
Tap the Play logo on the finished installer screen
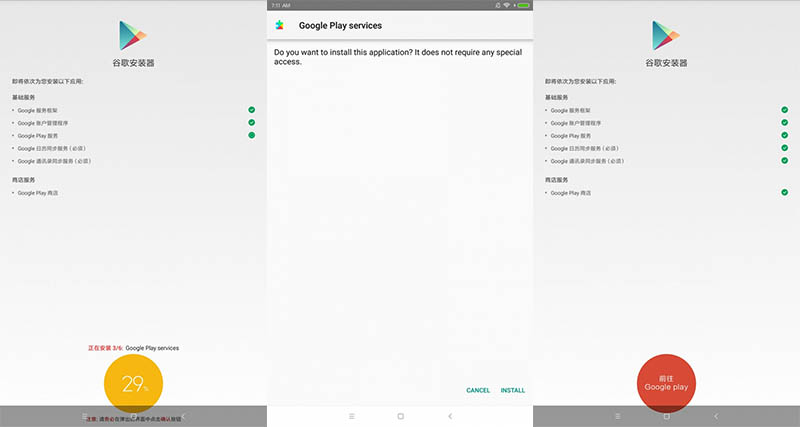click(x=666, y=35)
